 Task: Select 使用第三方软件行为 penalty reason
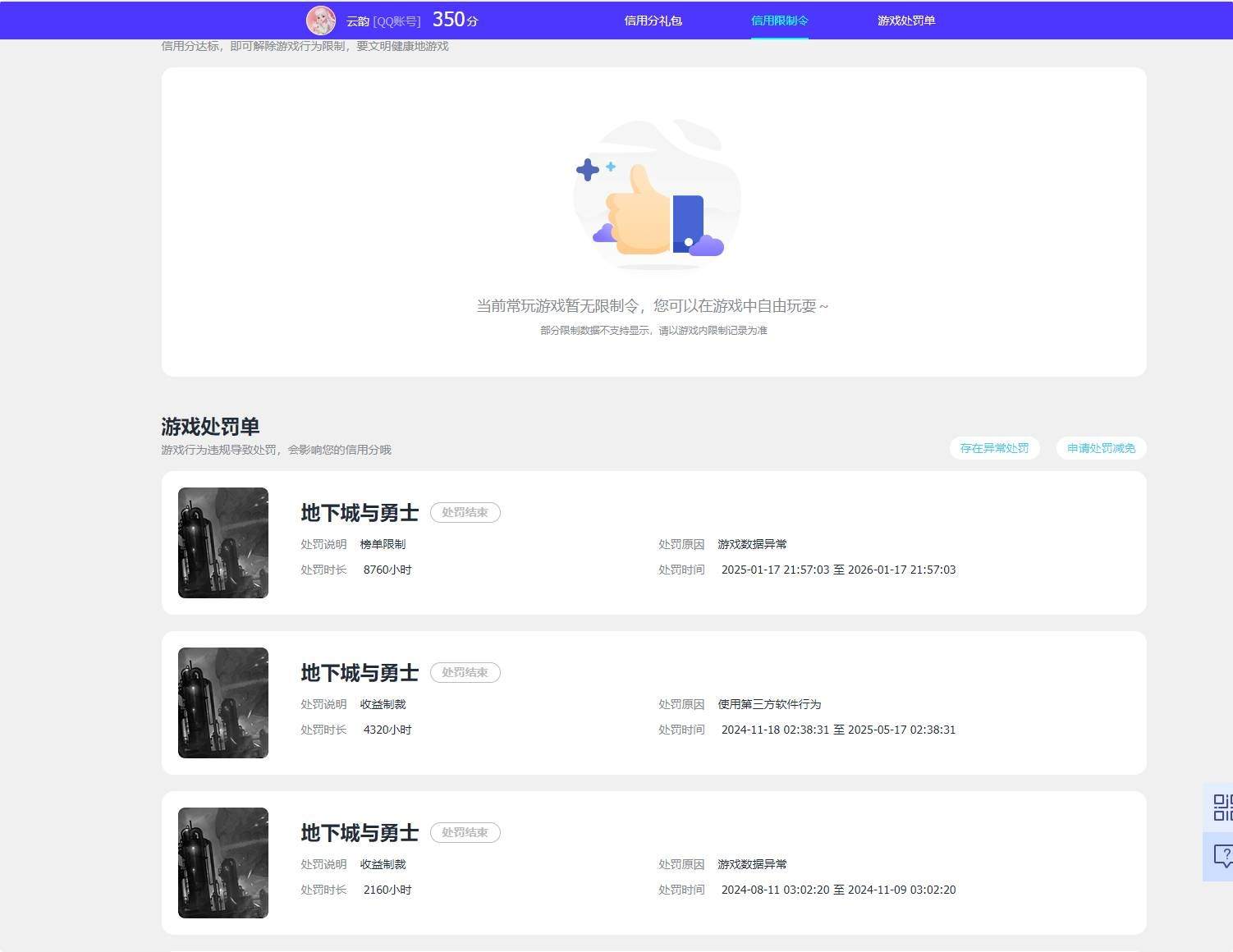pos(769,704)
